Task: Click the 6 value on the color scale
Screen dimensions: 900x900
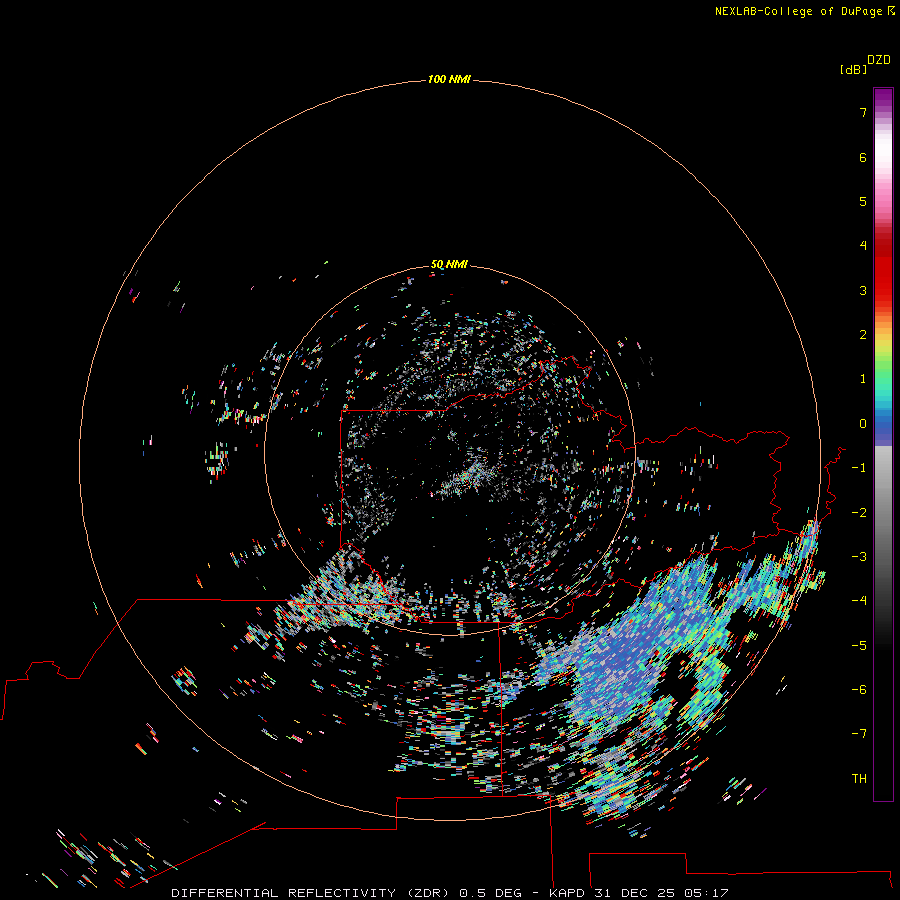Action: coord(863,157)
